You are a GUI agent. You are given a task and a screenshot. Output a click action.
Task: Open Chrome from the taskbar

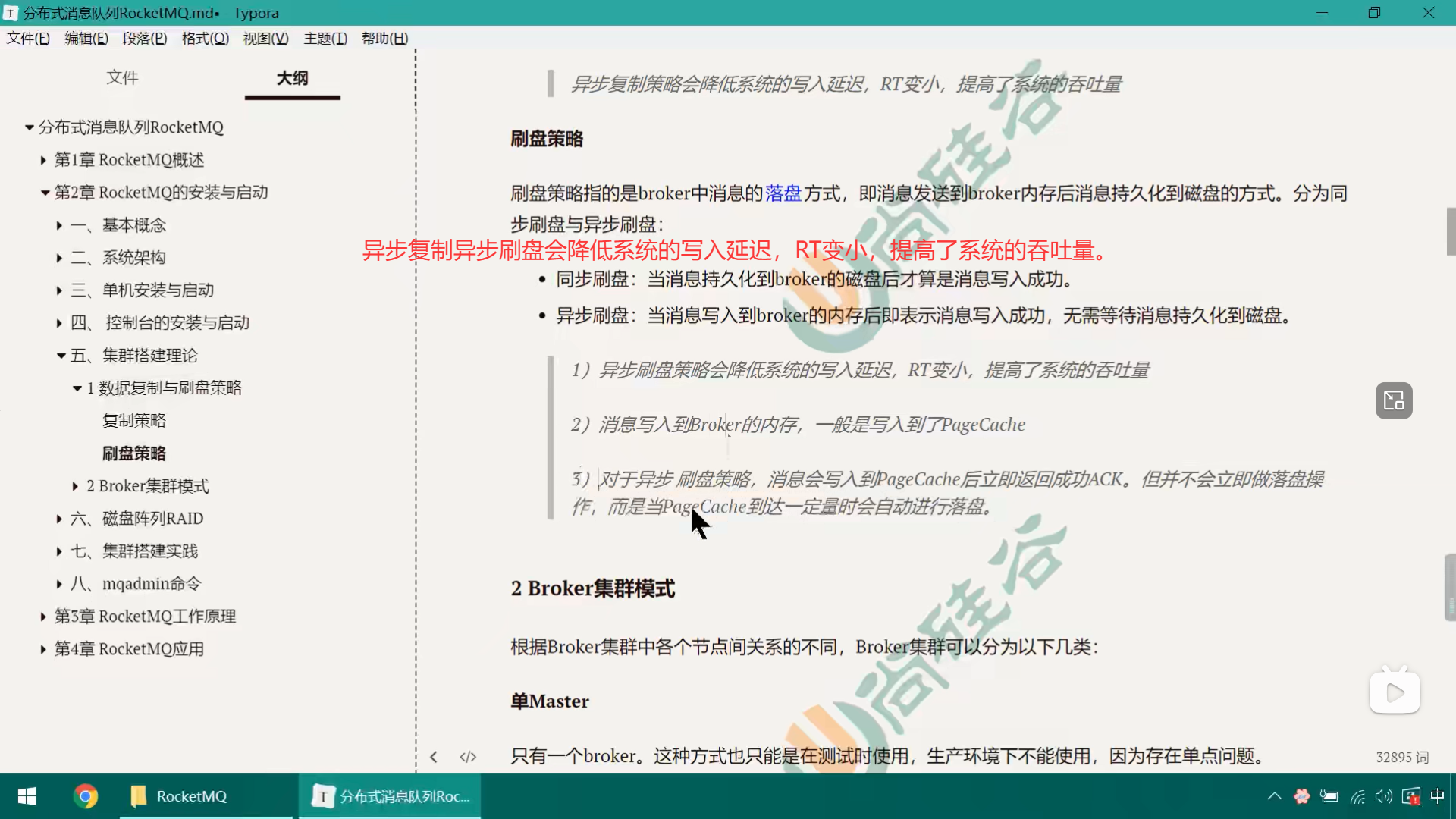click(x=86, y=796)
